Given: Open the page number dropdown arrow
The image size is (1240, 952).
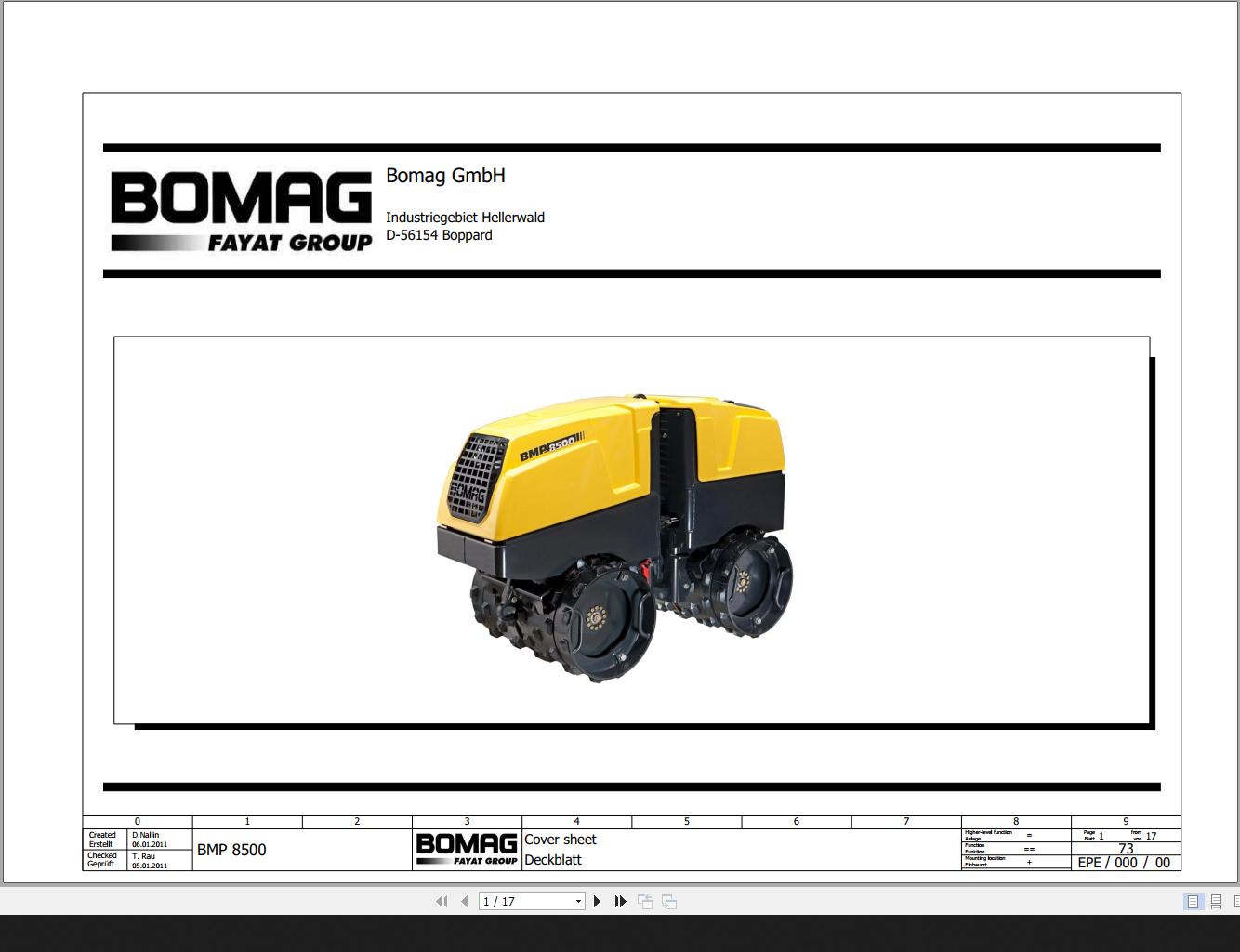Looking at the screenshot, I should click(x=578, y=901).
